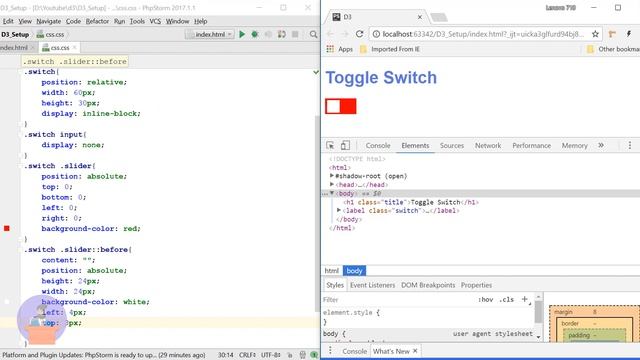Image resolution: width=640 pixels, height=360 pixels.
Task: Expand the head element node
Action: [332, 184]
